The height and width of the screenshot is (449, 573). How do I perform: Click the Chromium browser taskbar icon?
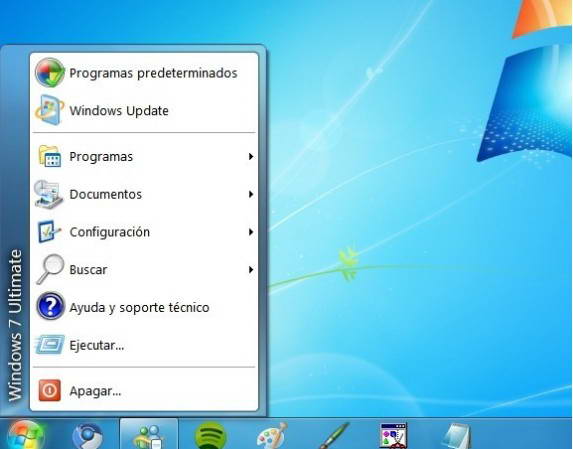pyautogui.click(x=88, y=436)
